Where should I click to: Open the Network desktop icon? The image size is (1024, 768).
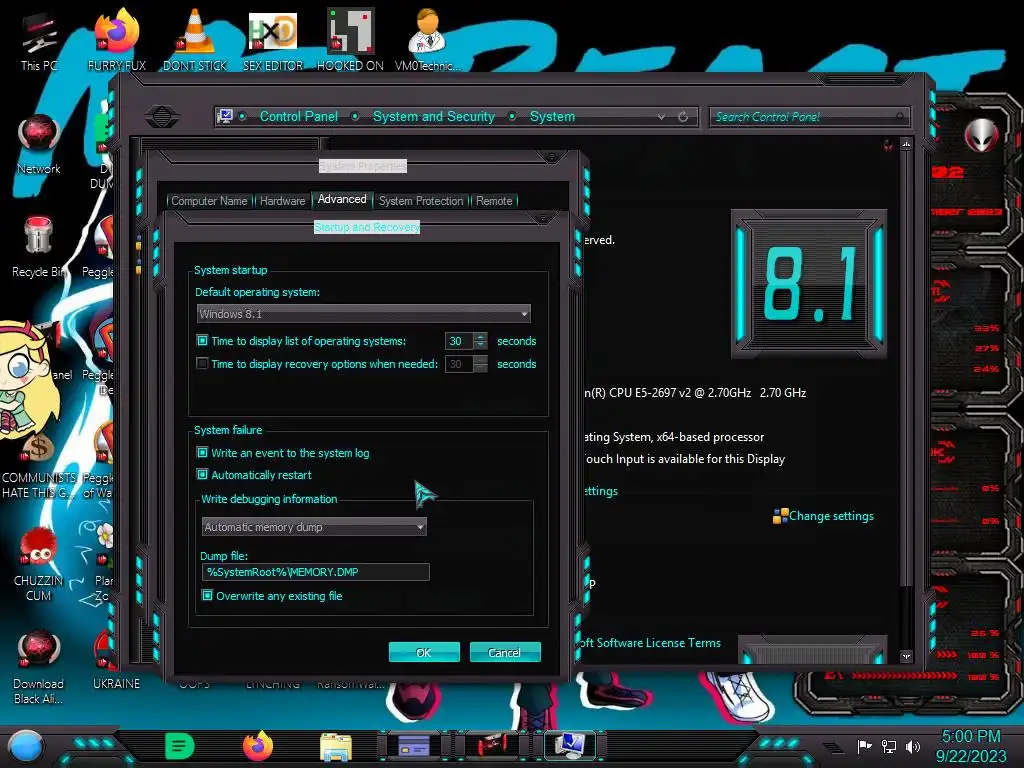click(39, 144)
